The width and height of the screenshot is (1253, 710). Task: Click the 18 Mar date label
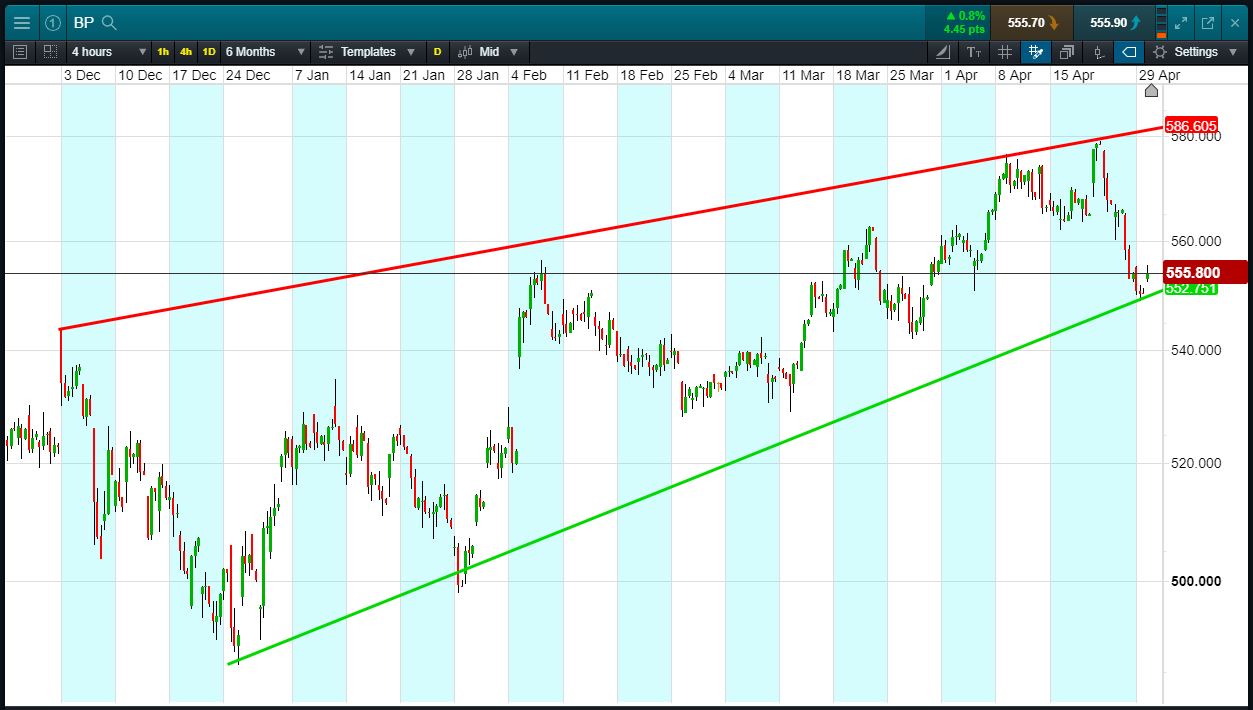858,75
